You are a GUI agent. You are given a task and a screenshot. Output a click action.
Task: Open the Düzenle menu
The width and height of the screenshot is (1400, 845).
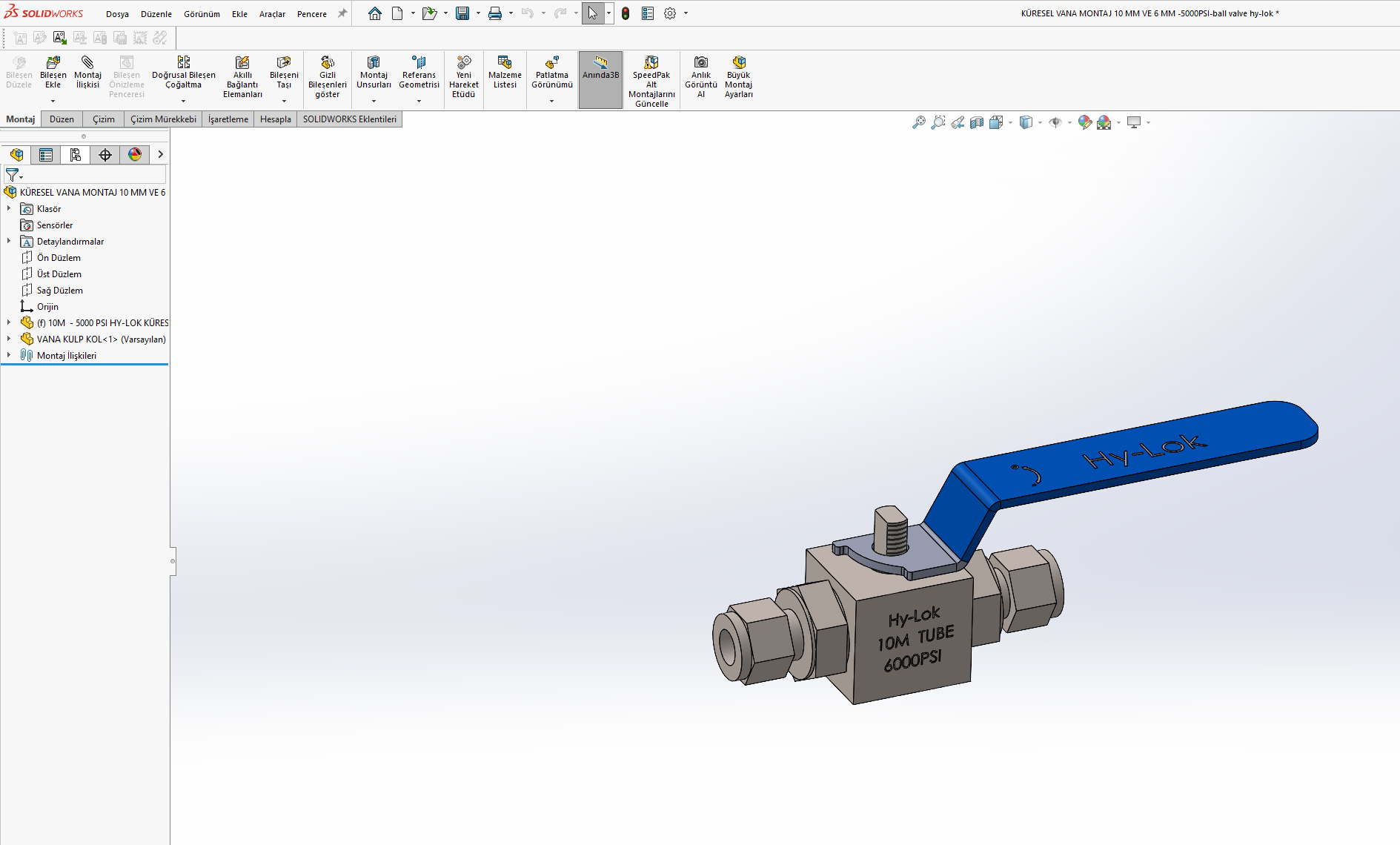coord(156,14)
